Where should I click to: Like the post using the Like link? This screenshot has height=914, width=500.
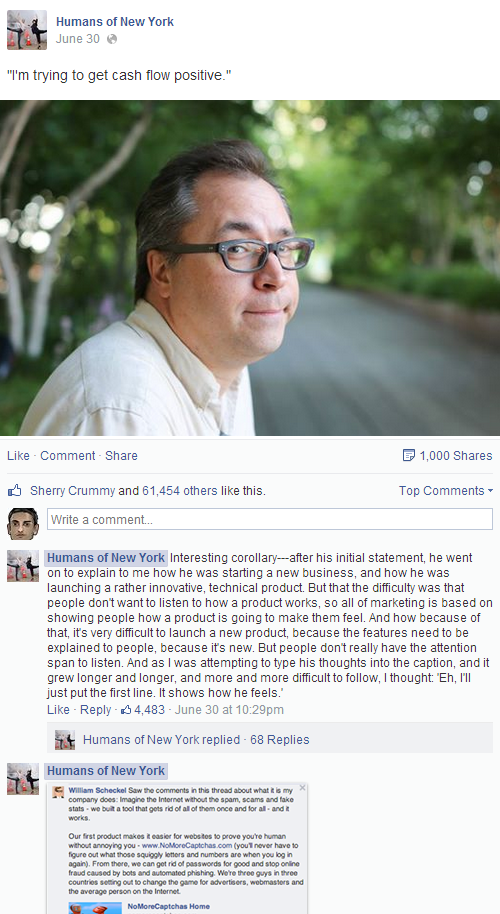click(x=18, y=456)
